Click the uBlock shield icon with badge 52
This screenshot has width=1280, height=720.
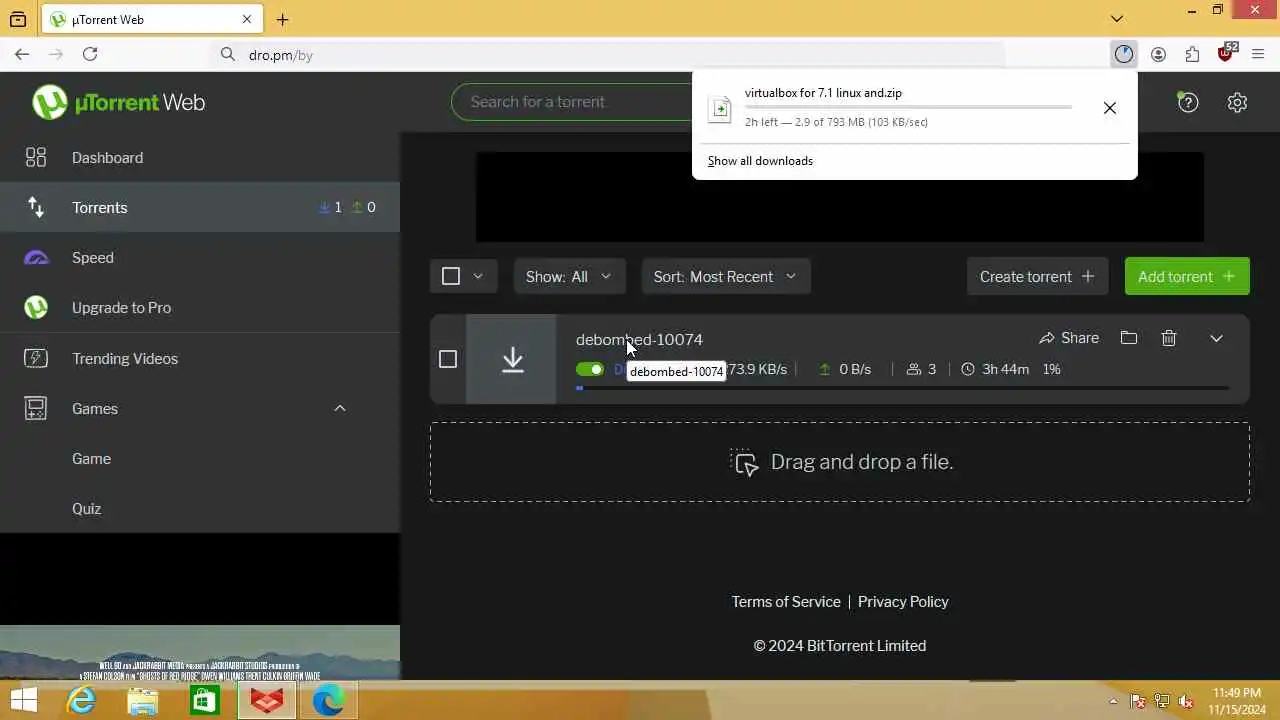point(1226,53)
